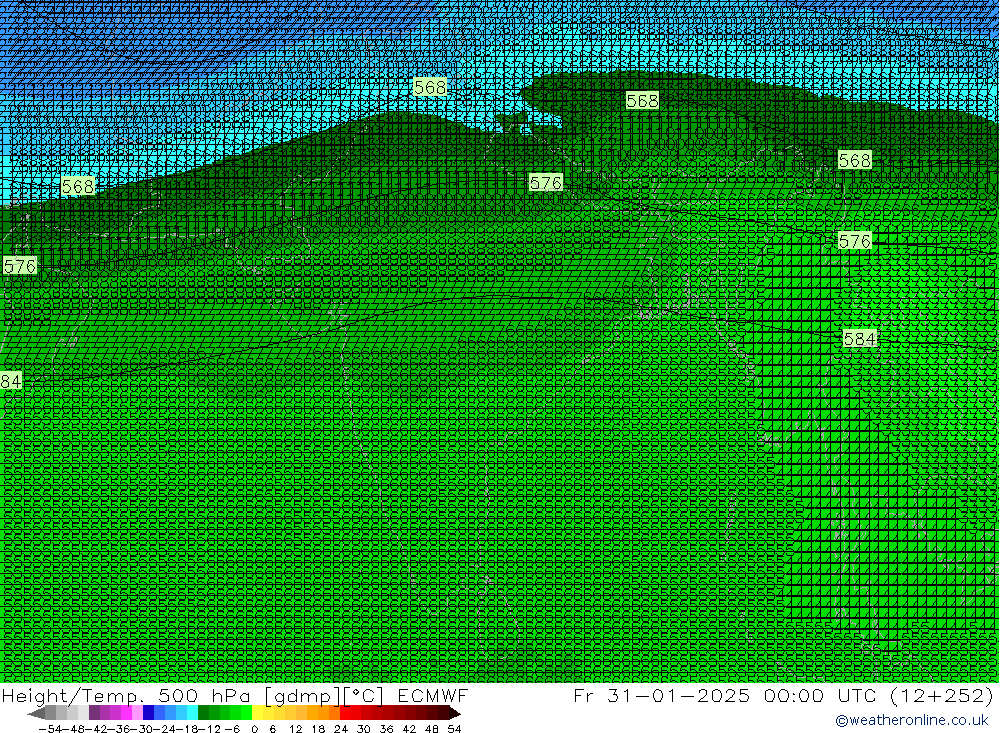Click the '(12+252)' forecast step text
The height and width of the screenshot is (733, 1000).
(941, 696)
